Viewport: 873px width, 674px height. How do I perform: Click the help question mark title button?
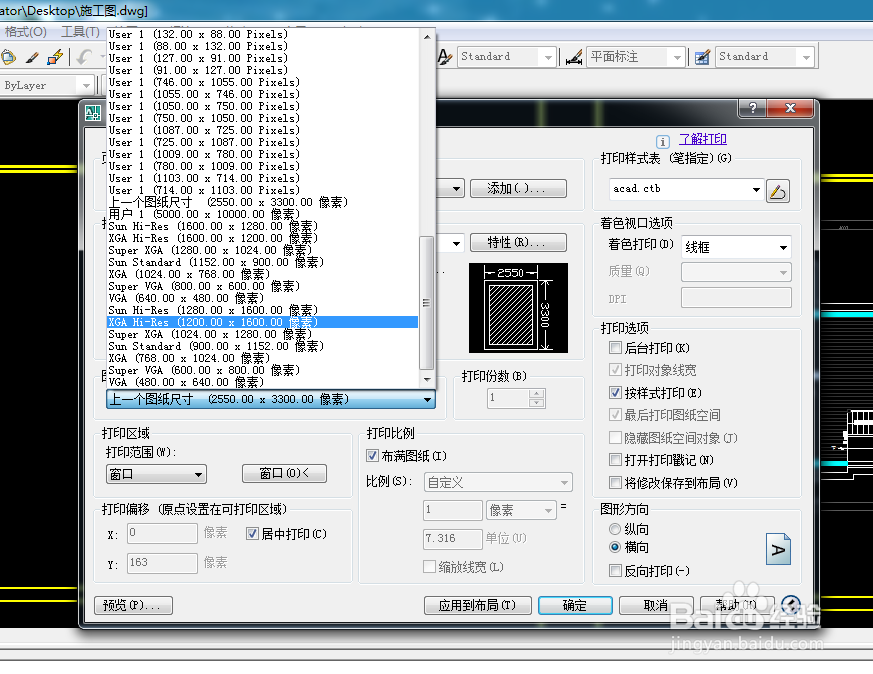tap(752, 107)
